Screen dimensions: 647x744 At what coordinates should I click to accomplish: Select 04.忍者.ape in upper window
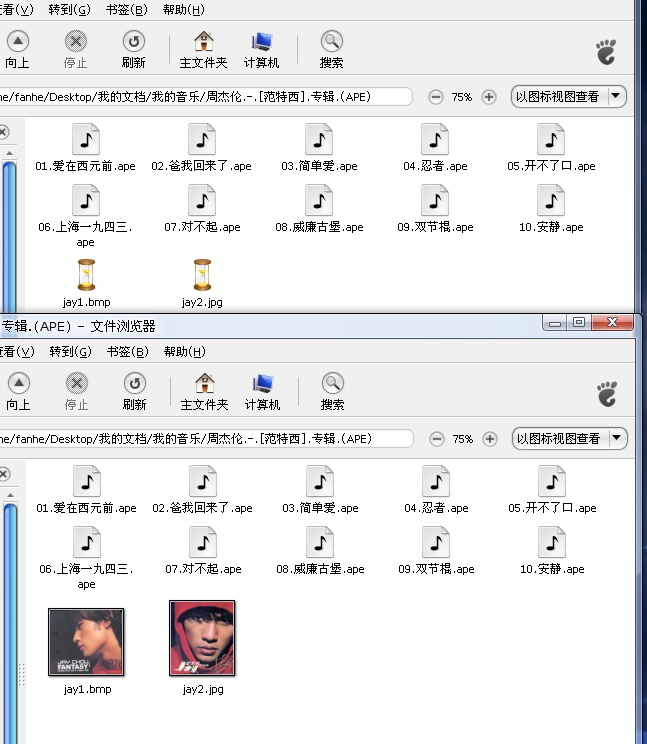tap(435, 148)
